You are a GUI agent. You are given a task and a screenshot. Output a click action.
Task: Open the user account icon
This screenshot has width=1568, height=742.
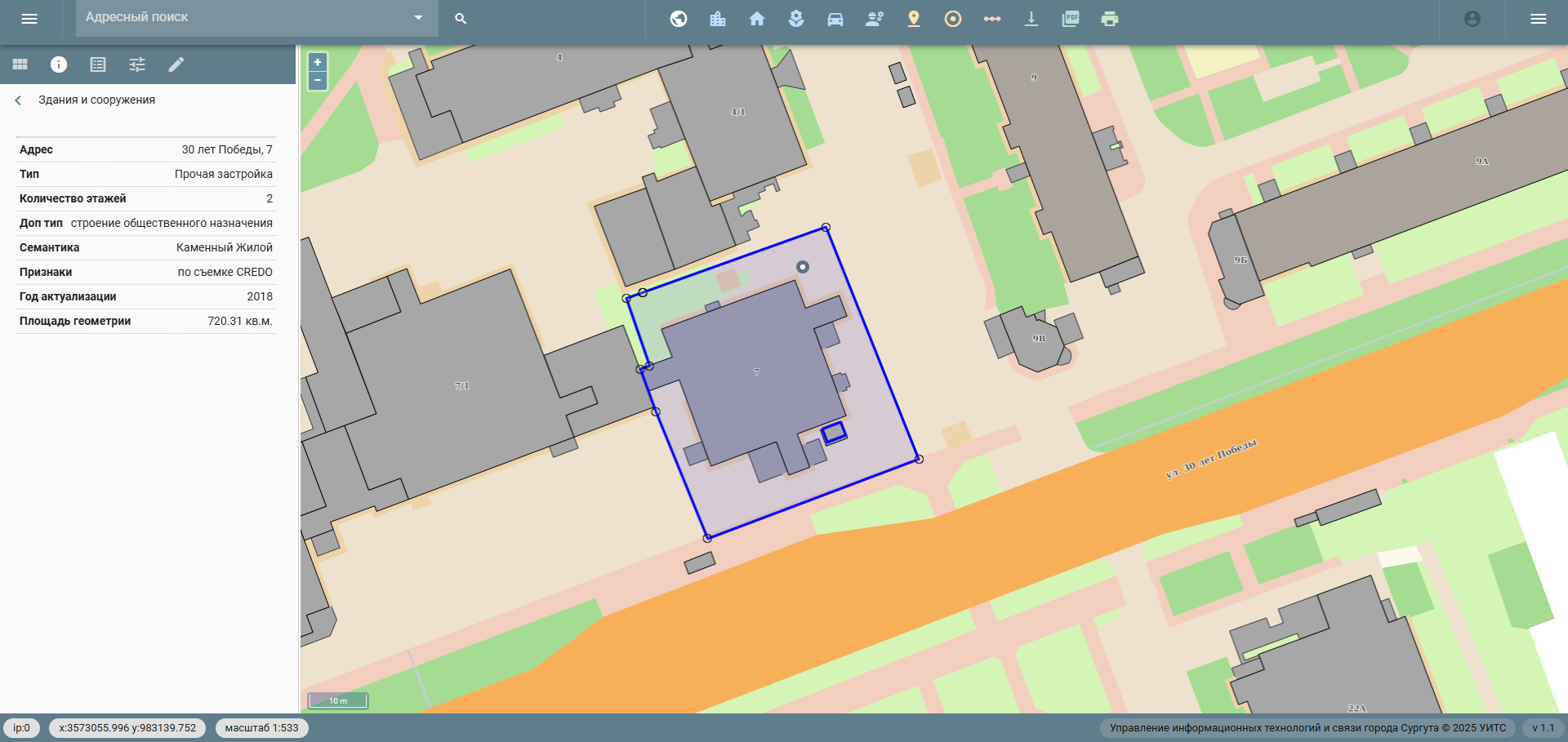[x=1472, y=19]
